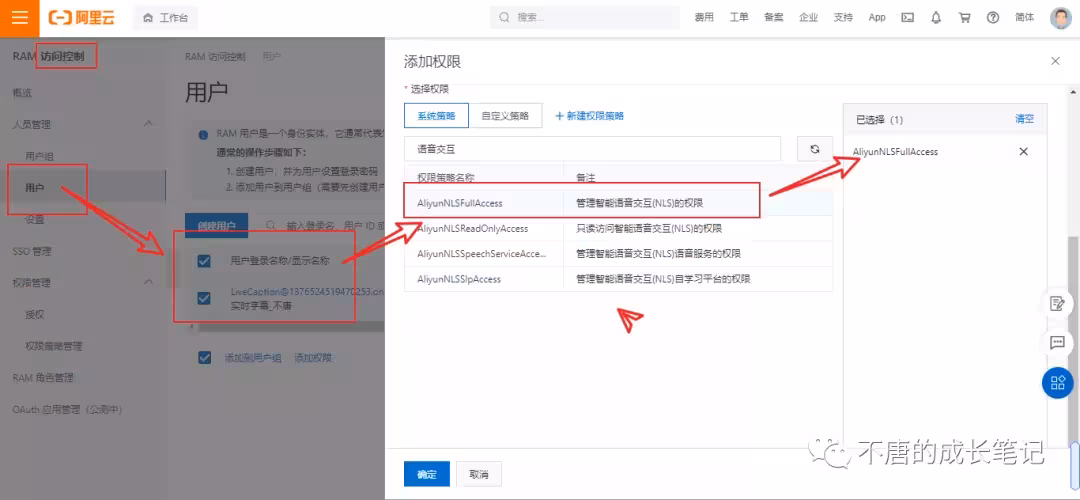Open the 企业 menu
Viewport: 1080px width, 500px height.
[x=809, y=18]
